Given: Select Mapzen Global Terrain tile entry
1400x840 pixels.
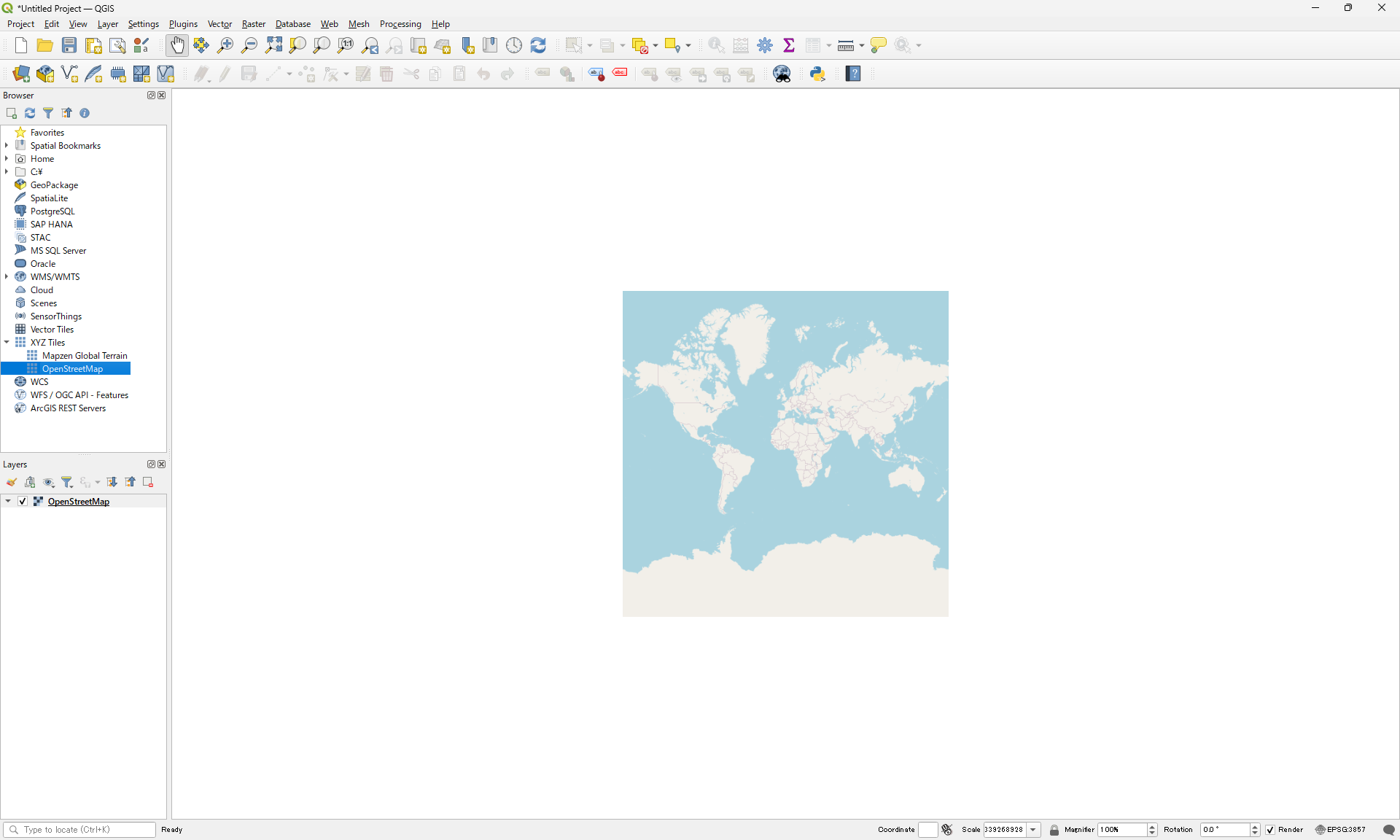Looking at the screenshot, I should coord(85,356).
